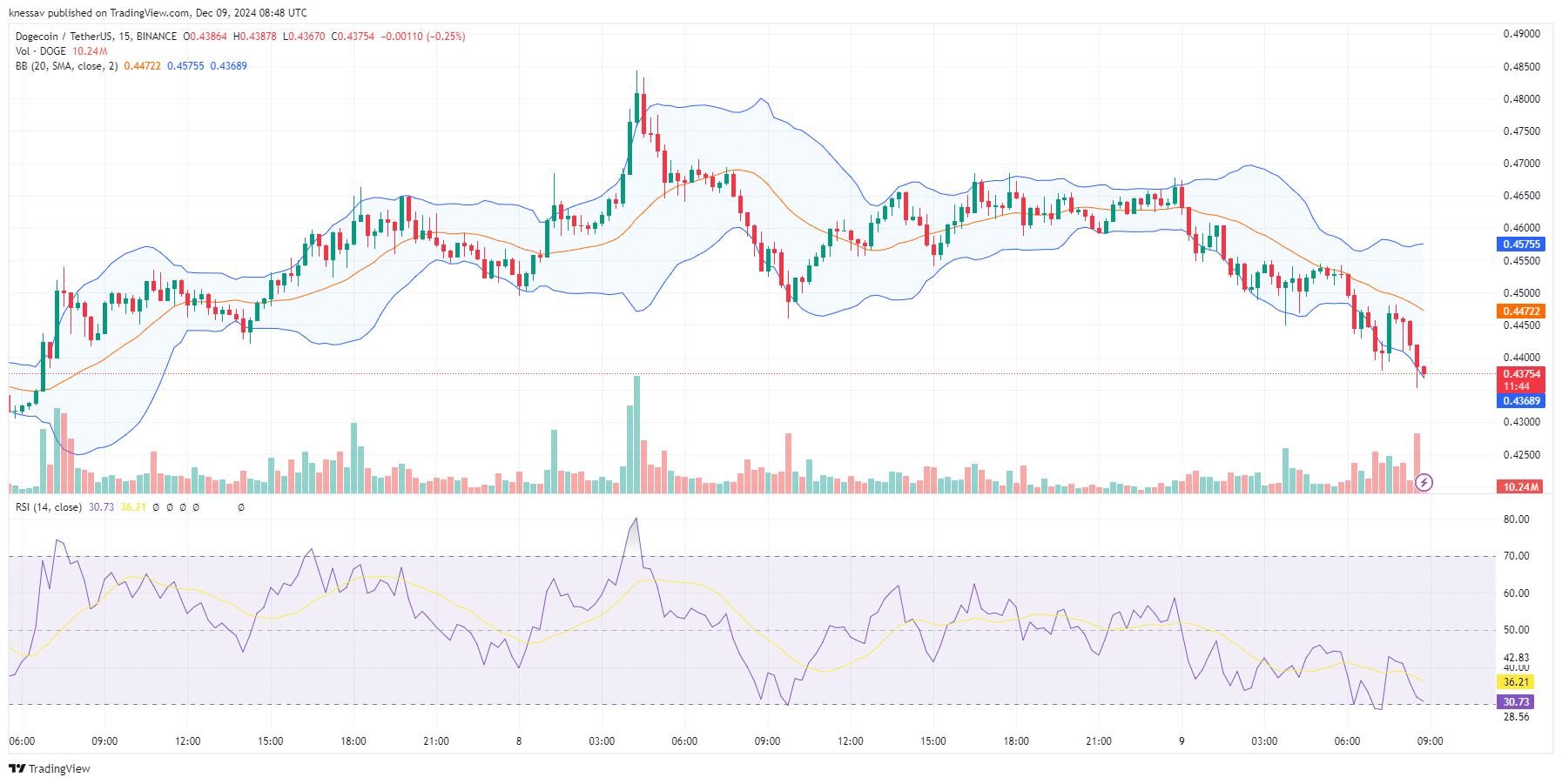Screen dimensions: 1562x784
Task: Click the 0.46000 price axis label
Action: pos(1521,228)
